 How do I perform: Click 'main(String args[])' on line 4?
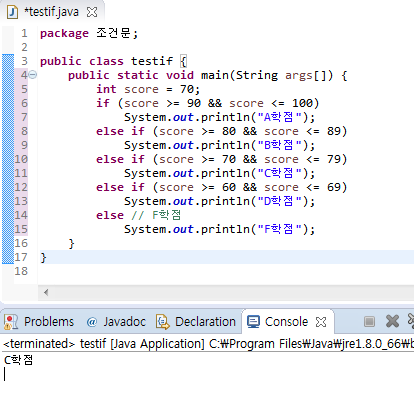point(267,75)
